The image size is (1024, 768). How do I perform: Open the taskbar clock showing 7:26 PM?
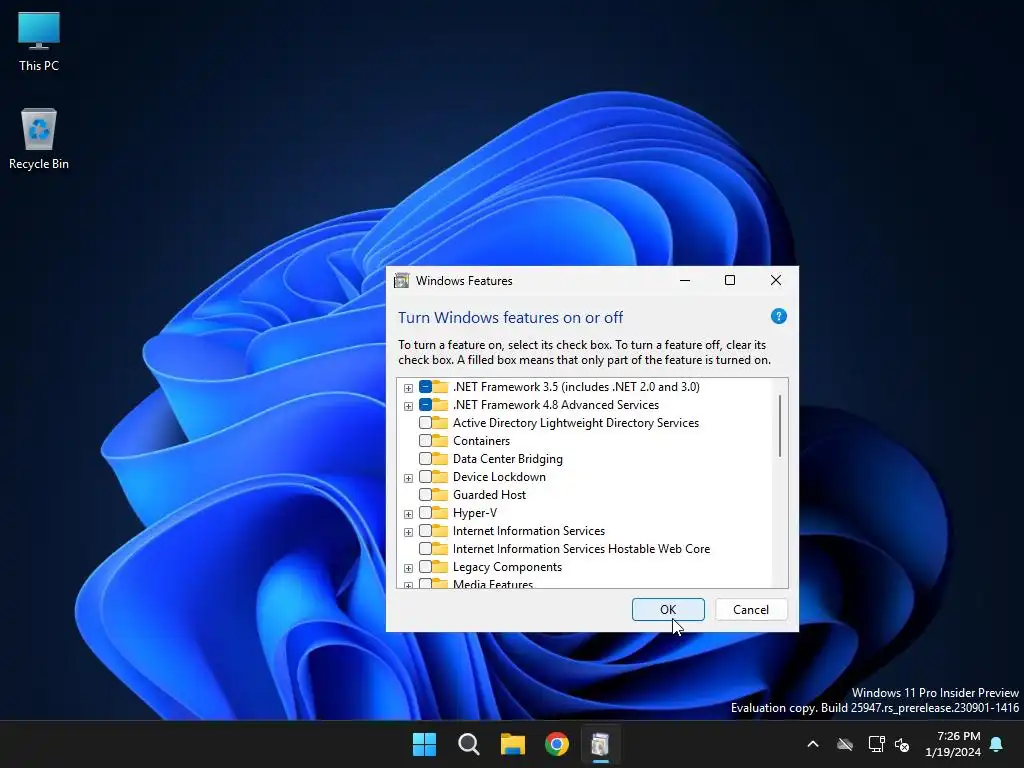click(x=953, y=744)
